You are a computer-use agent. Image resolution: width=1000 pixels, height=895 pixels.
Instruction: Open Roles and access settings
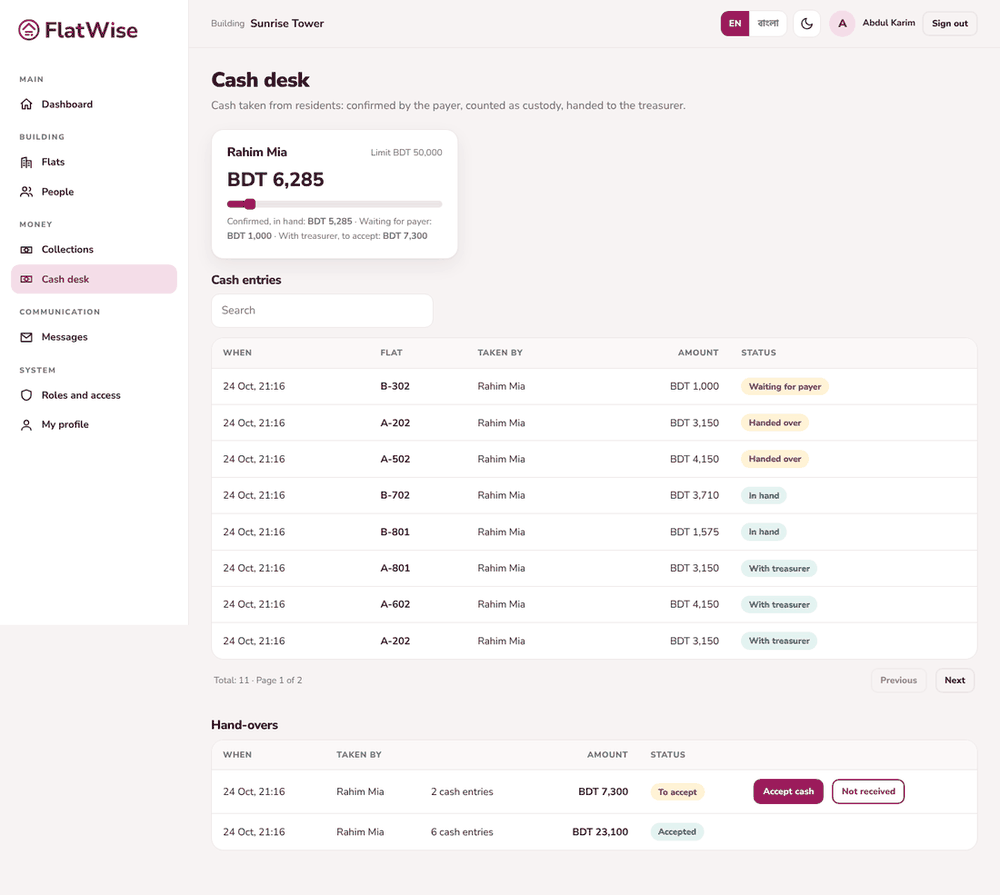(94, 395)
